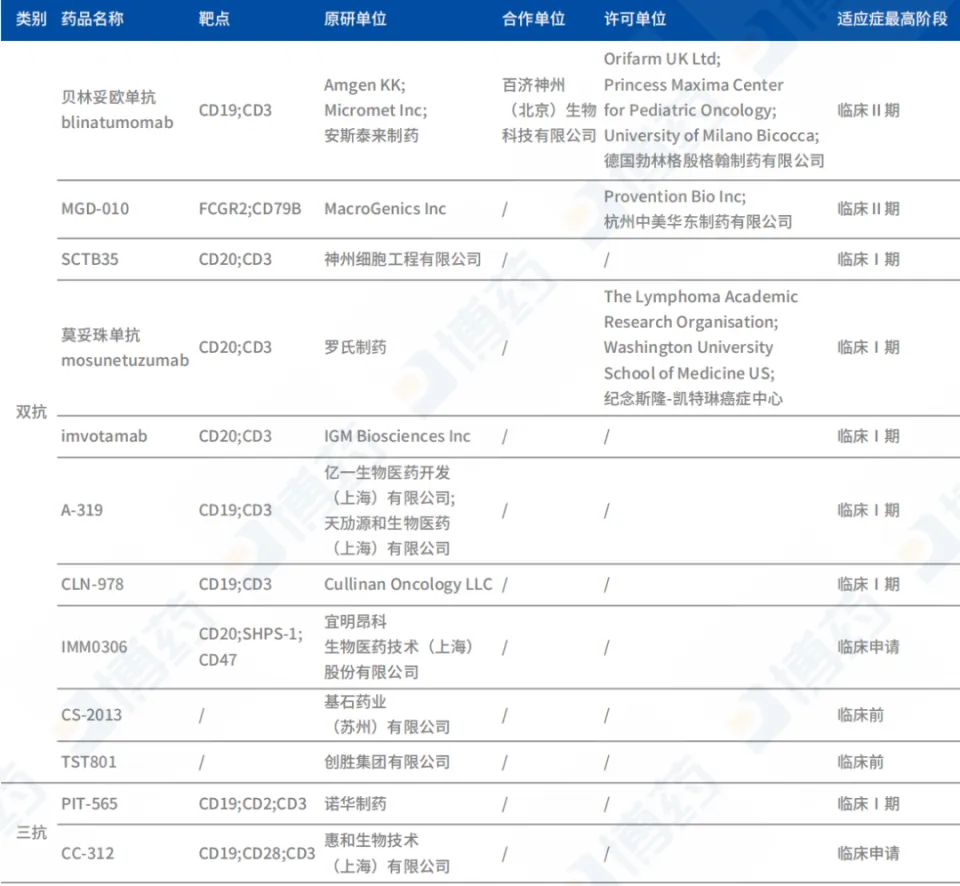Click 临床 II 期 stage in blinatumomab row
The height and width of the screenshot is (886, 960).
[868, 110]
